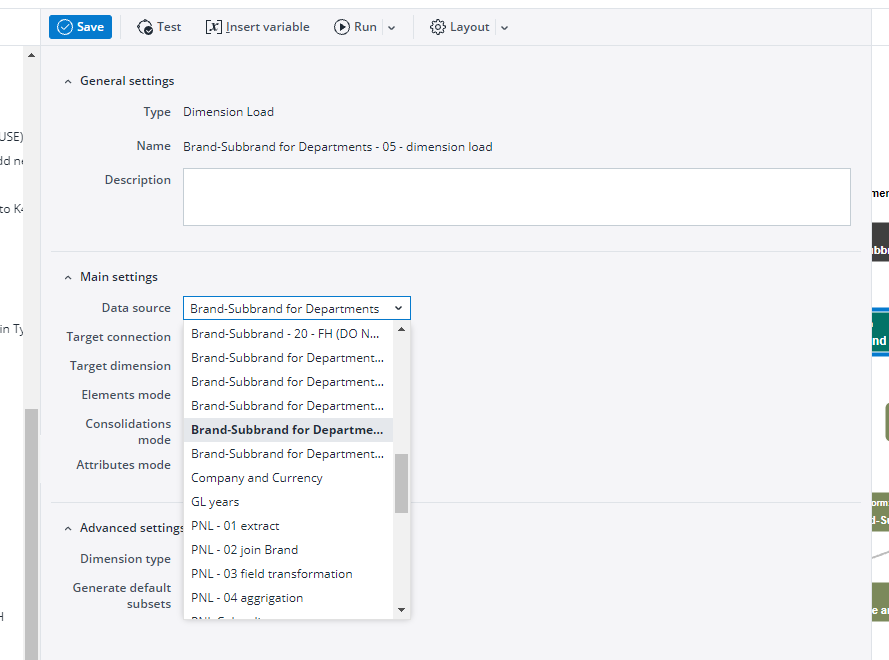This screenshot has width=889, height=660.
Task: Select PNL - 03 field transformation
Action: tap(271, 574)
